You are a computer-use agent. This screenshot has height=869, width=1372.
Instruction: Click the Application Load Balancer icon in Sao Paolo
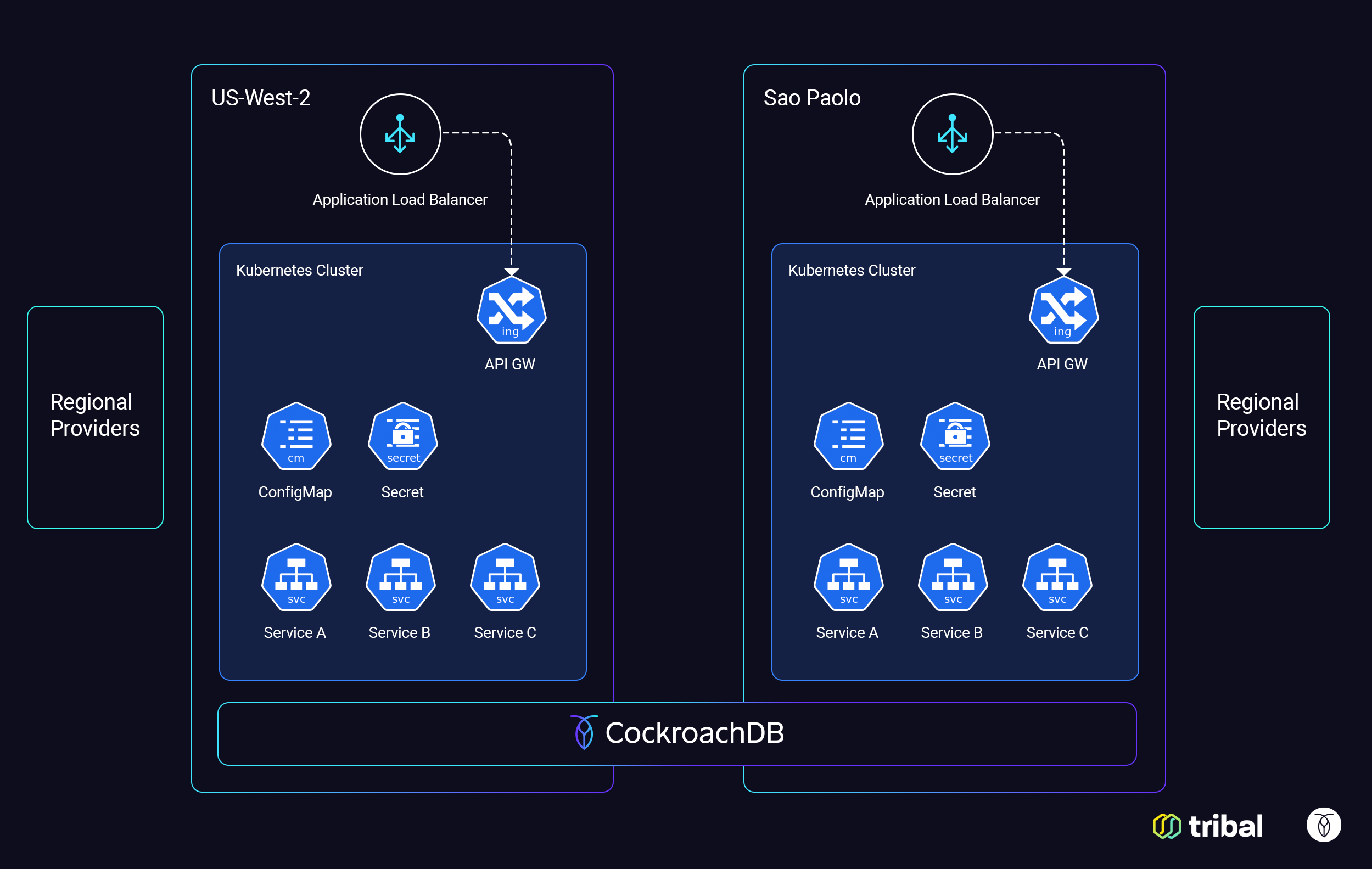point(951,134)
